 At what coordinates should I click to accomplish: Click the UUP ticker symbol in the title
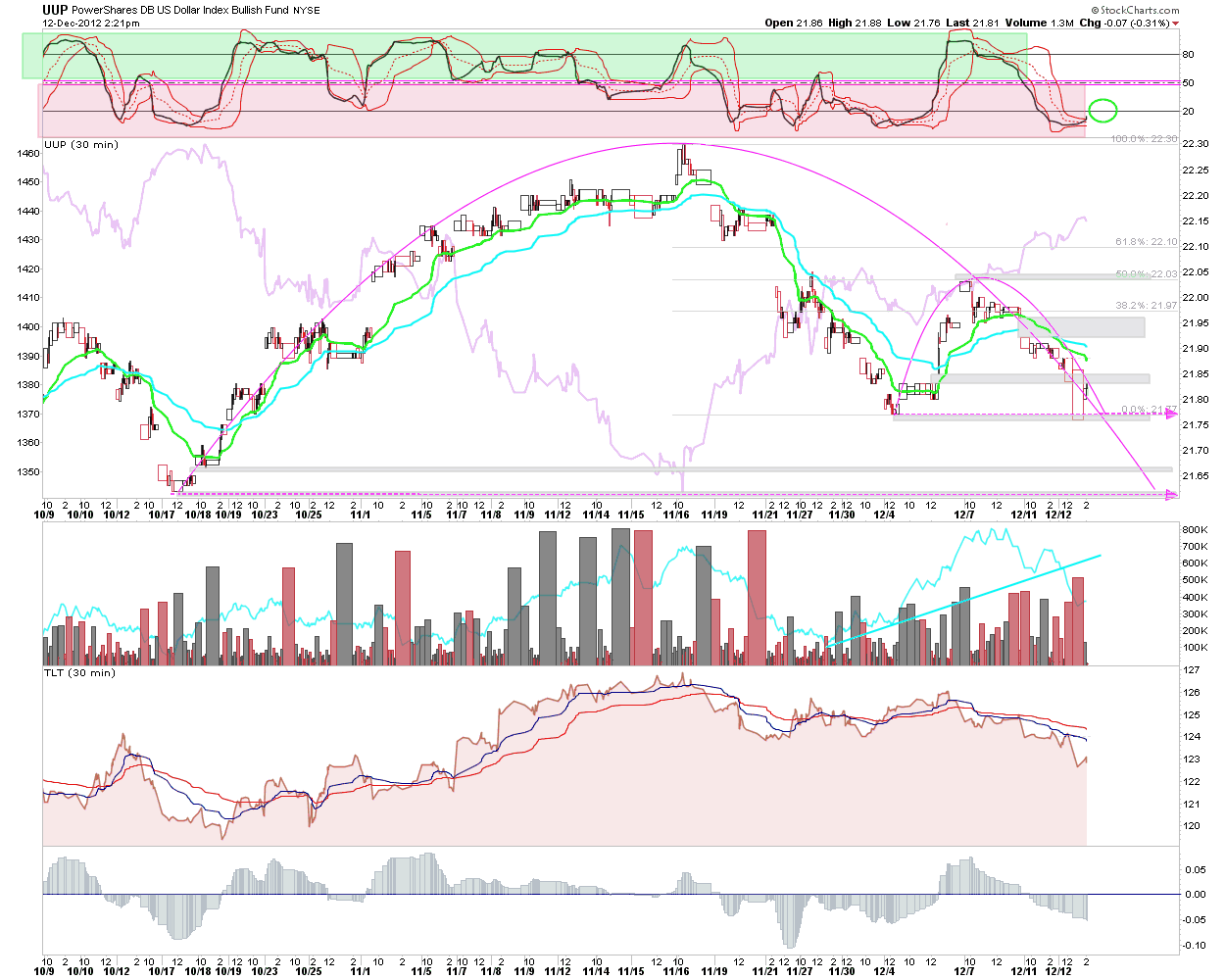coord(55,10)
